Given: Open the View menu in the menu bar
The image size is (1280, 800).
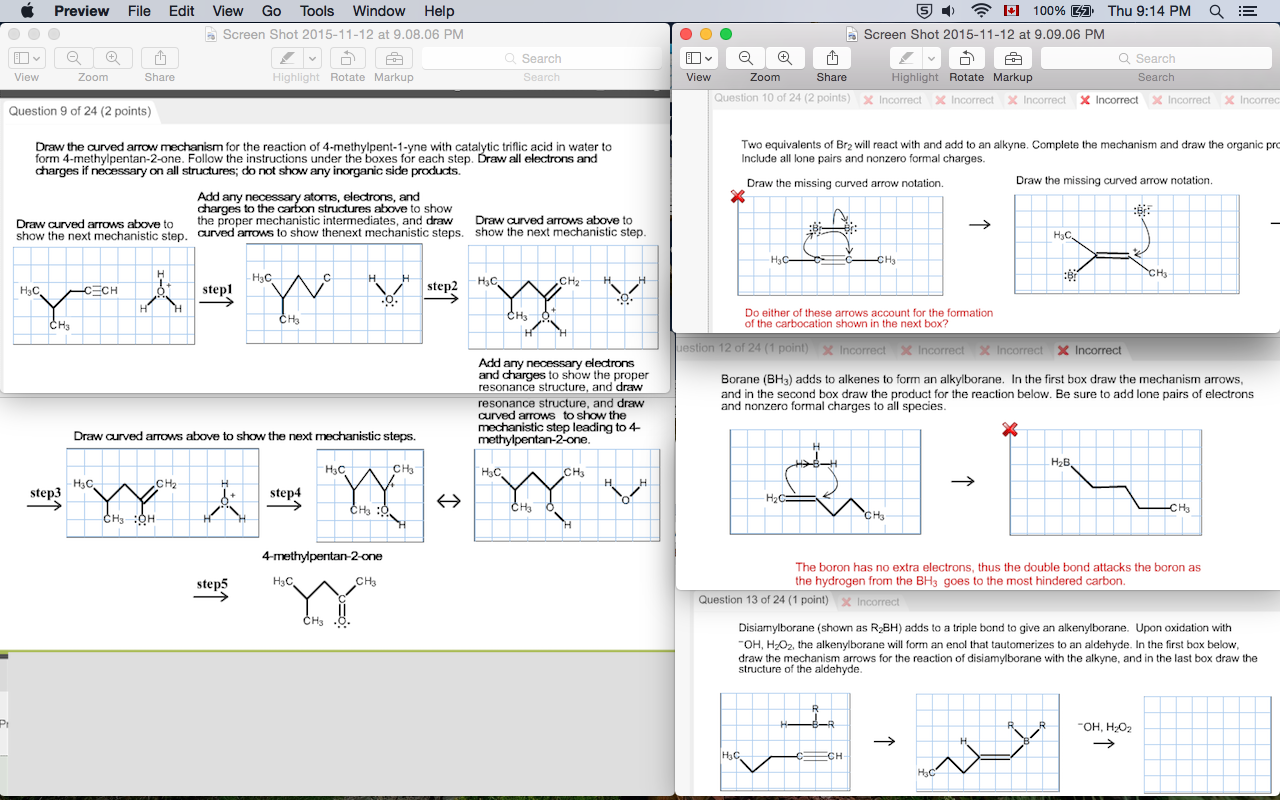Looking at the screenshot, I should coord(228,11).
